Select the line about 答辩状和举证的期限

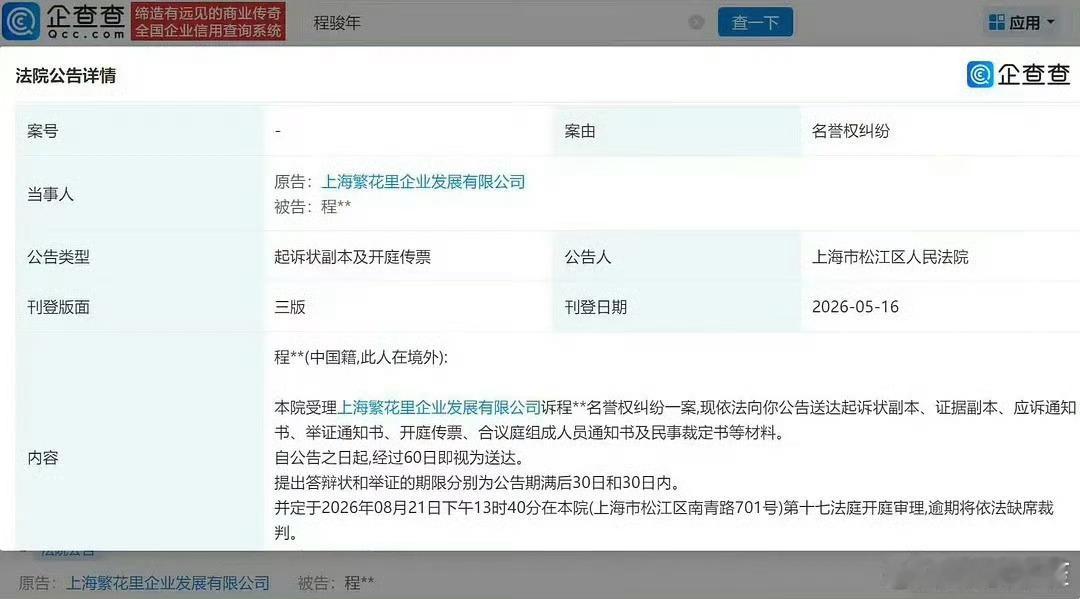(478, 483)
